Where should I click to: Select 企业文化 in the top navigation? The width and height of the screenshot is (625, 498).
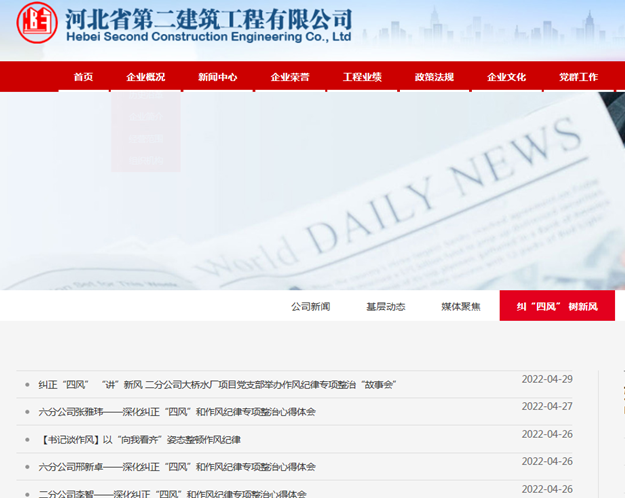(506, 77)
